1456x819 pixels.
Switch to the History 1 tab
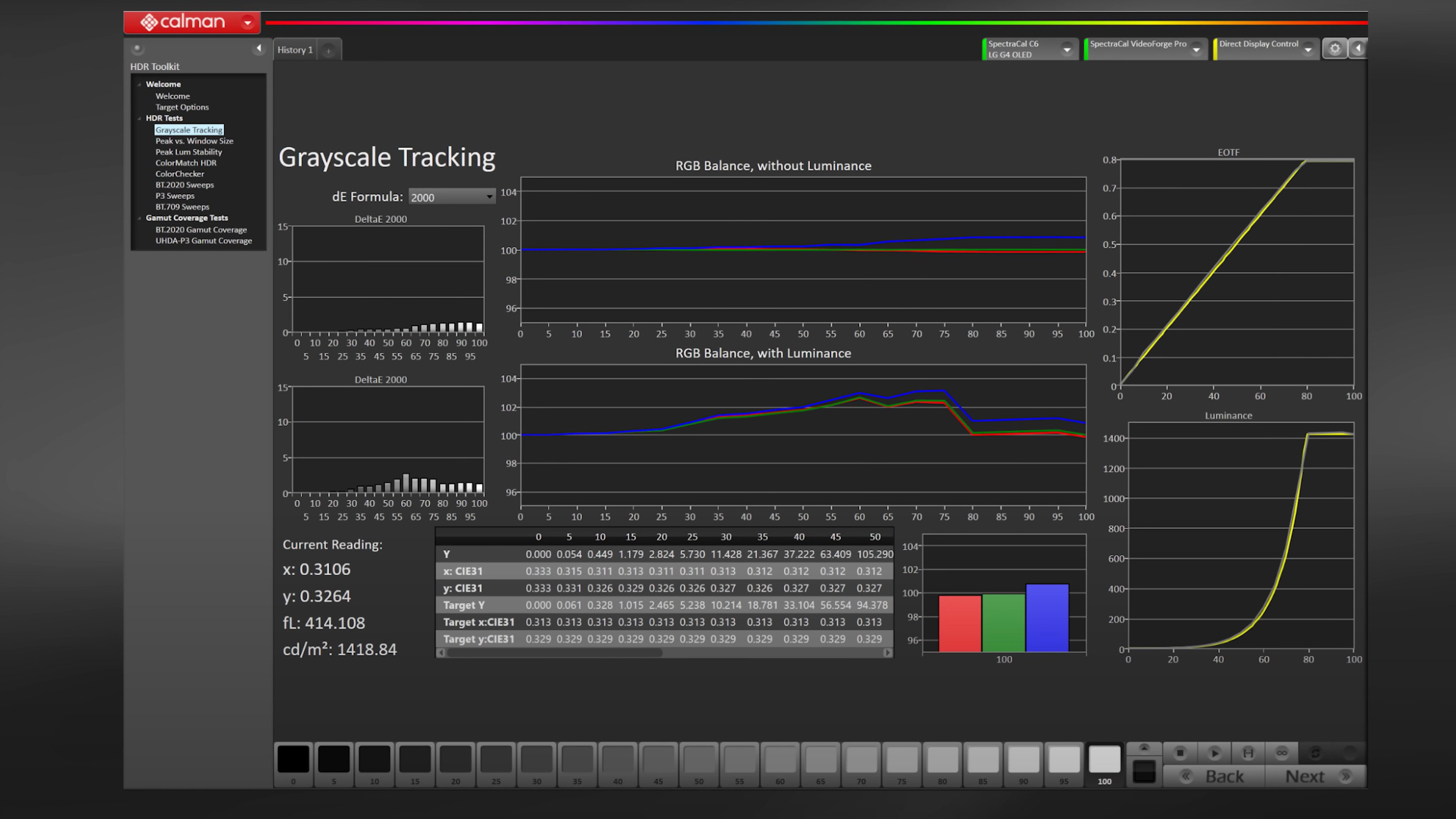(295, 50)
